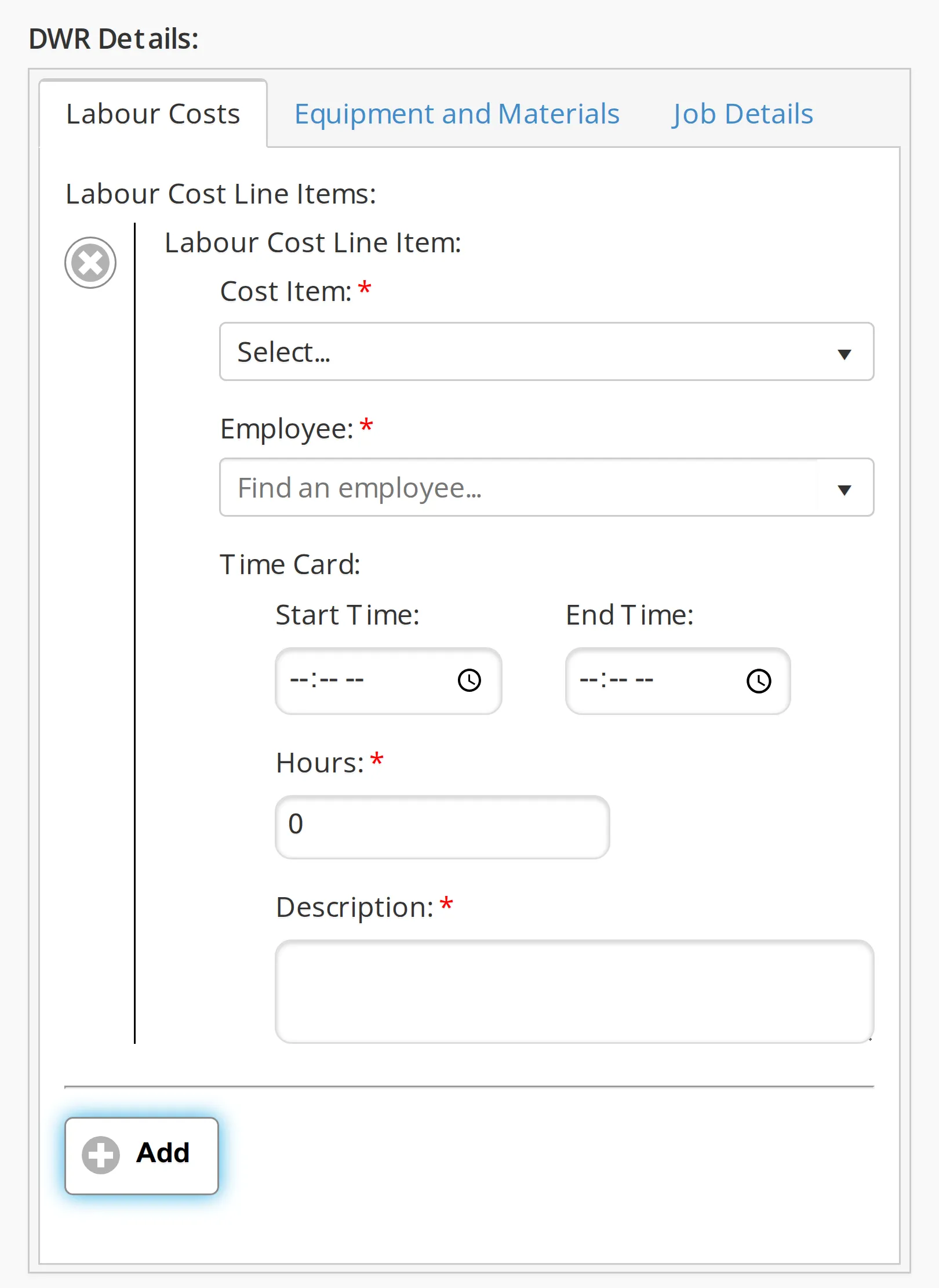The height and width of the screenshot is (1288, 939).
Task: Go to the Job Details tab
Action: coord(743,114)
